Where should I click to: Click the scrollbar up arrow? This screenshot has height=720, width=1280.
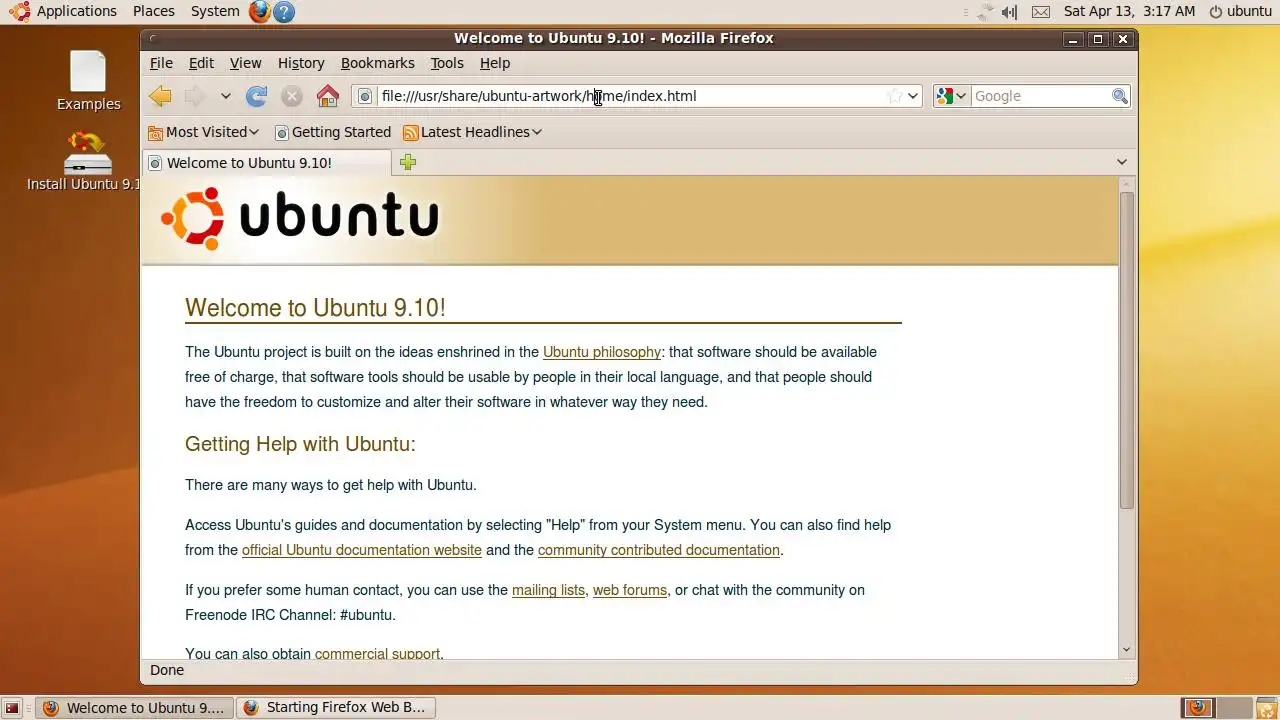[1127, 184]
